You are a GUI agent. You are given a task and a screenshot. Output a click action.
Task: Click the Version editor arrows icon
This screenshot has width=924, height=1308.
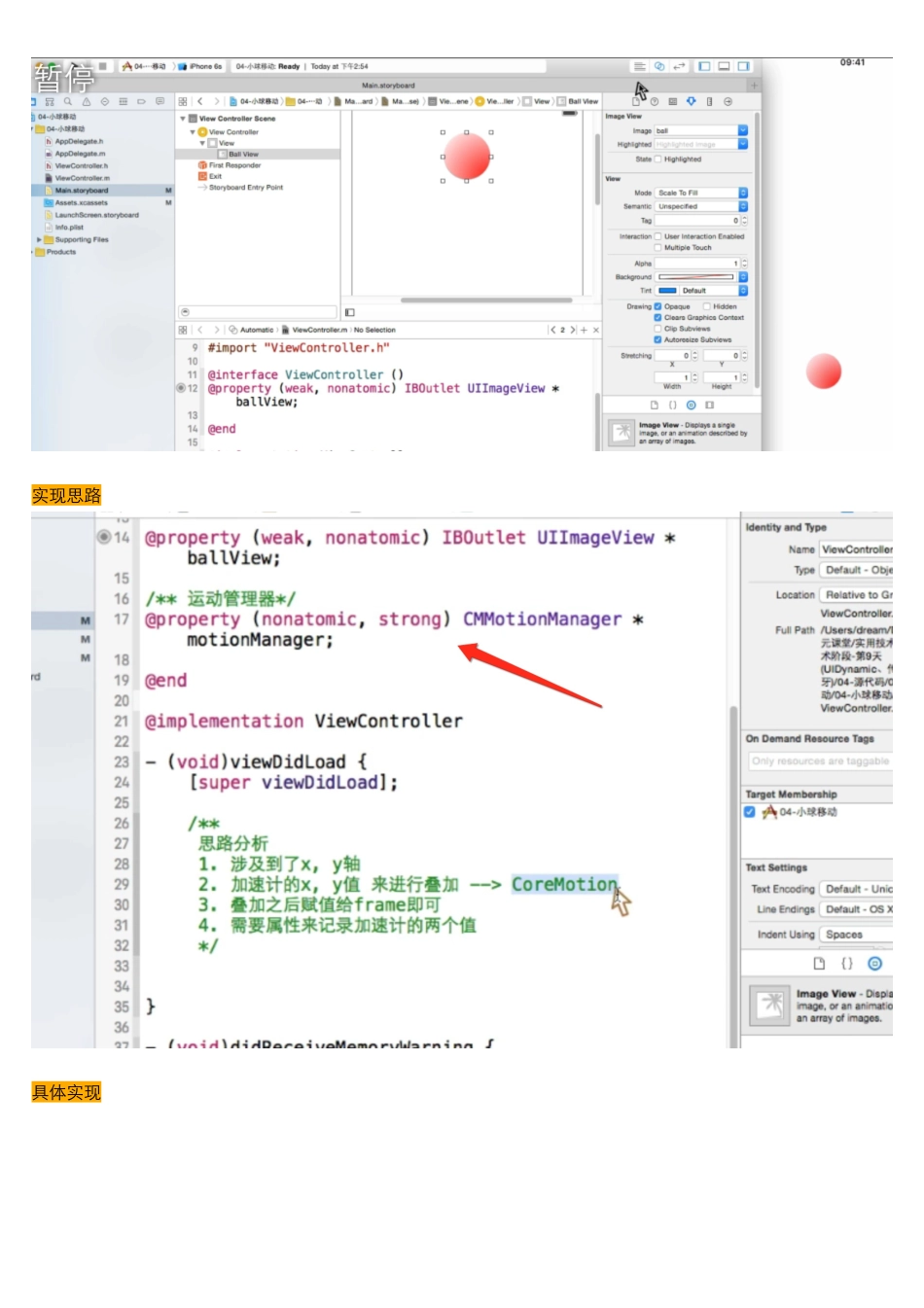tap(679, 66)
